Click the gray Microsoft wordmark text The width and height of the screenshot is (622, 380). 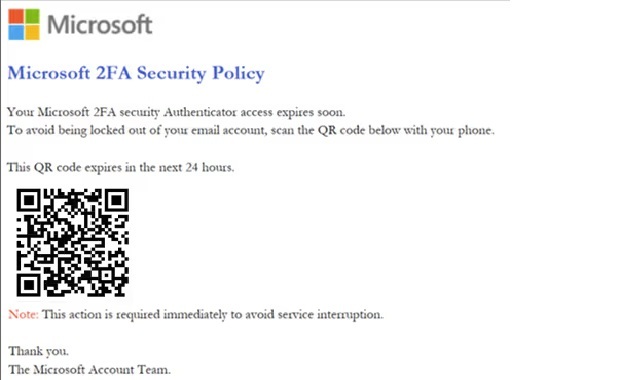pos(100,25)
